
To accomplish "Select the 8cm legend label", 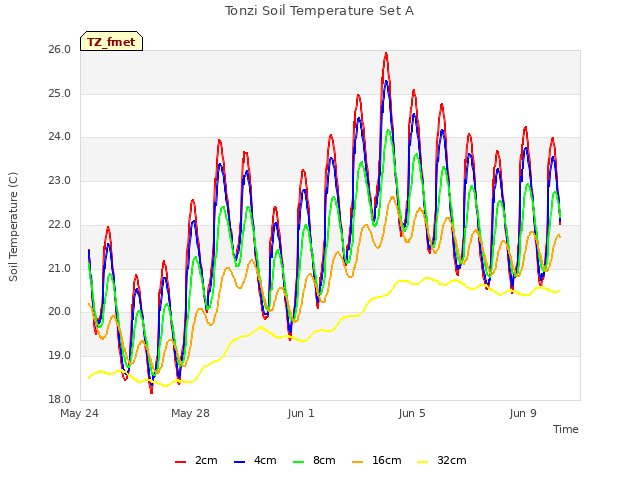I will [x=324, y=460].
